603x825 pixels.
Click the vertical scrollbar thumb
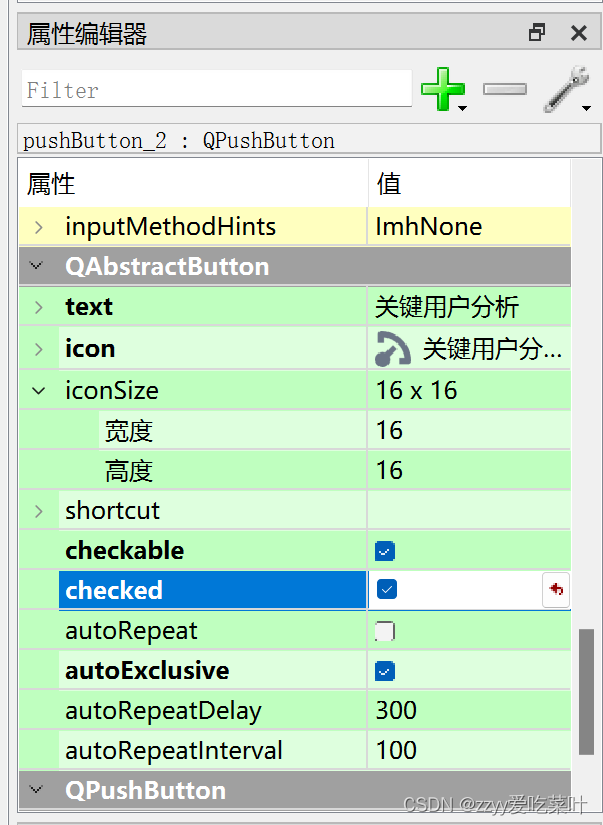(586, 692)
